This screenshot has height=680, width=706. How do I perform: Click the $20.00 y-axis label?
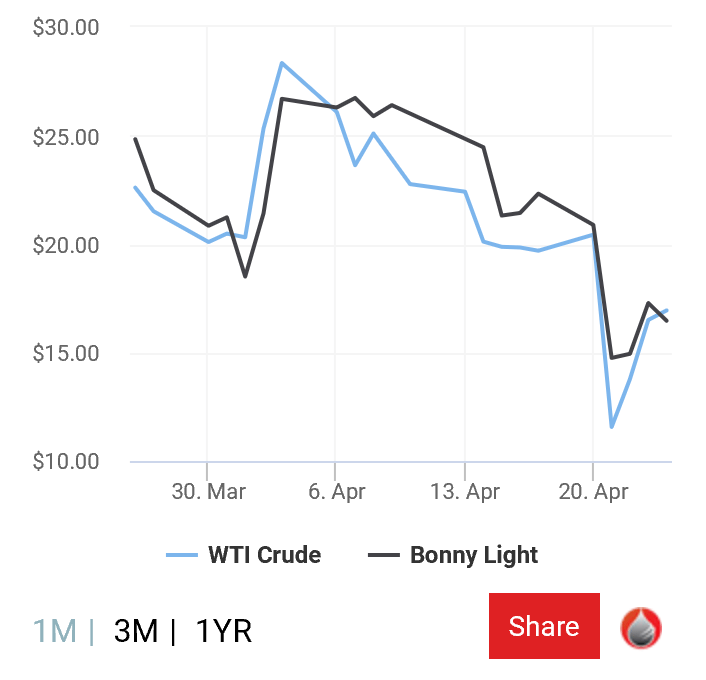66,245
